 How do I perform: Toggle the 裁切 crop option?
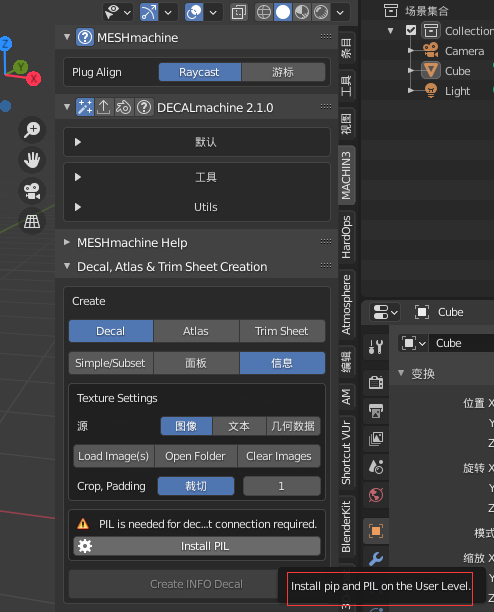pos(196,486)
